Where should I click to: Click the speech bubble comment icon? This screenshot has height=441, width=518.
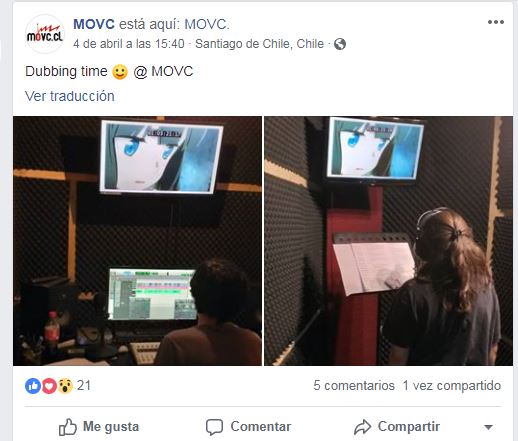pos(214,427)
